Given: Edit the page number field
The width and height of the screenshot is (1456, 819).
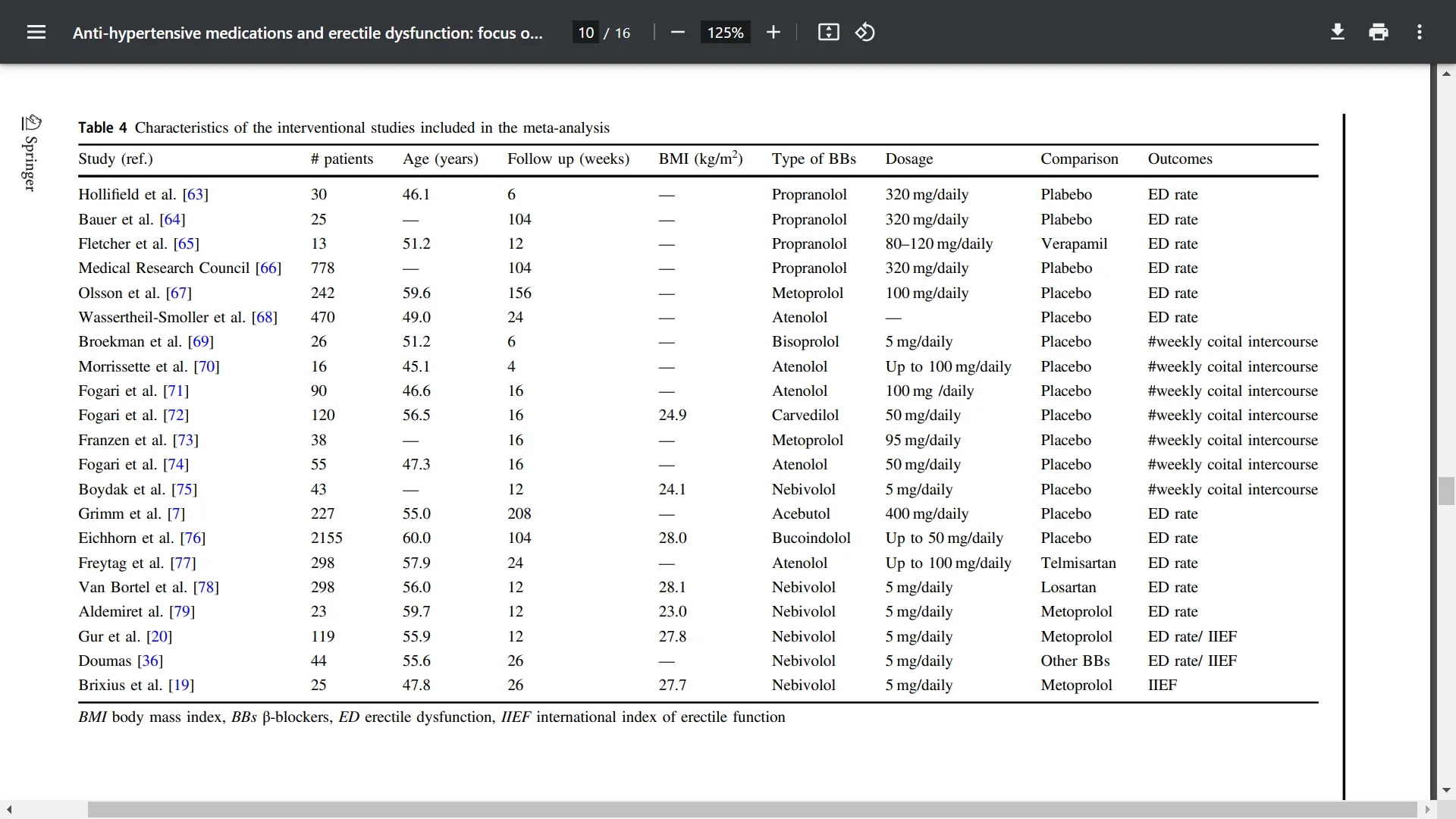Looking at the screenshot, I should 585,33.
